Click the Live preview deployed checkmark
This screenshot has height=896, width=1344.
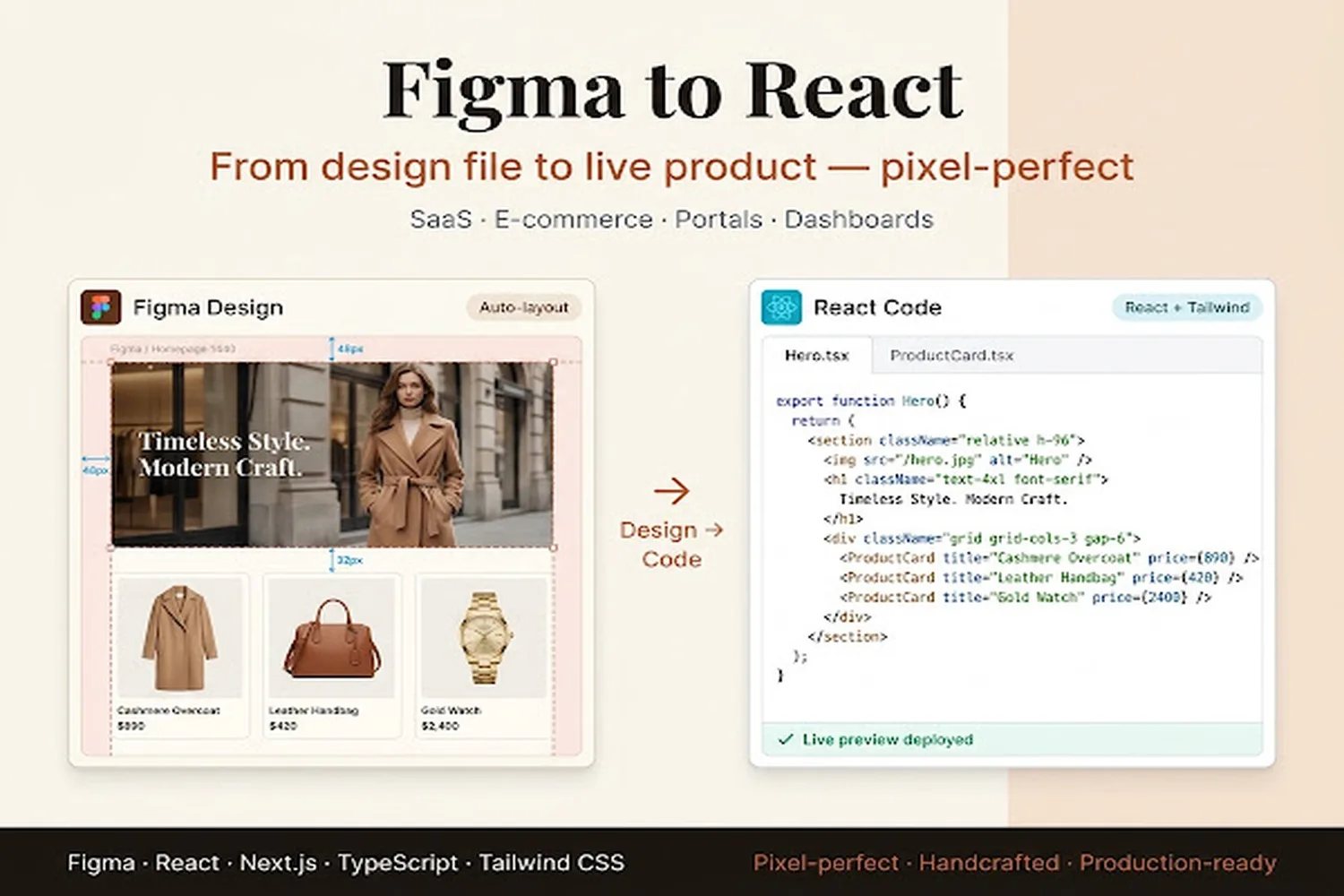point(786,739)
